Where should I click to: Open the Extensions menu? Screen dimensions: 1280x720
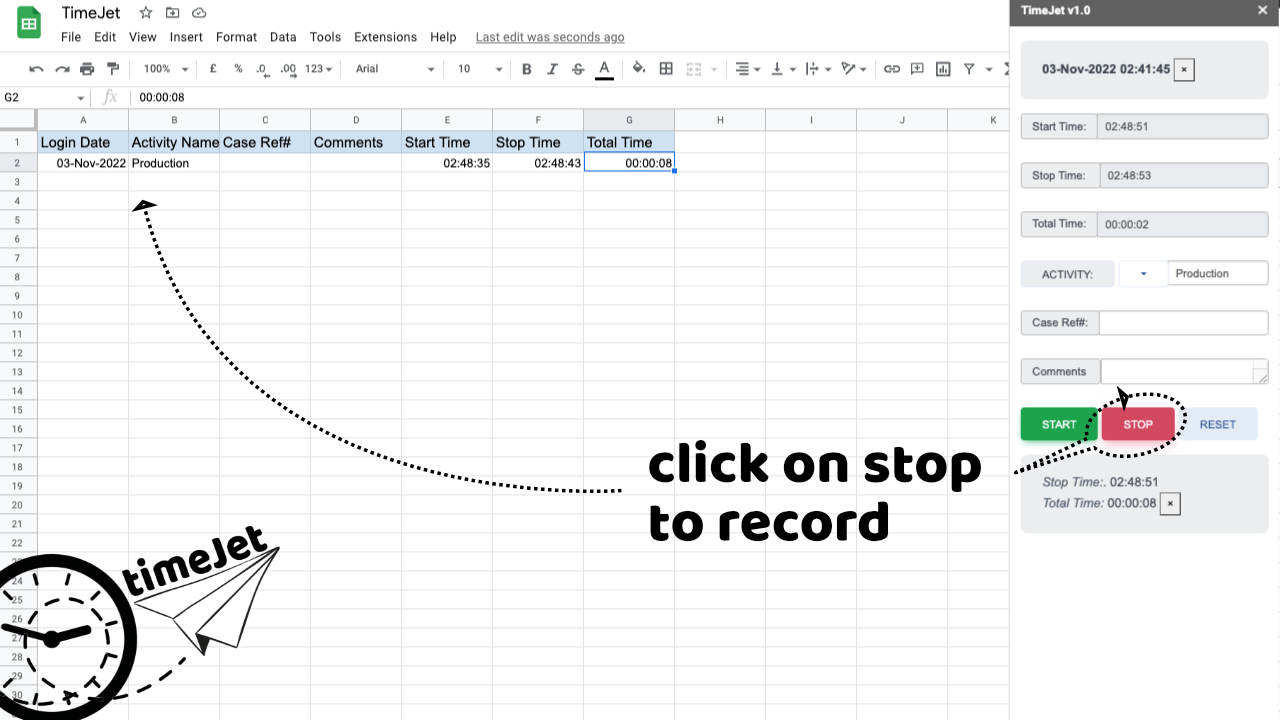point(385,37)
